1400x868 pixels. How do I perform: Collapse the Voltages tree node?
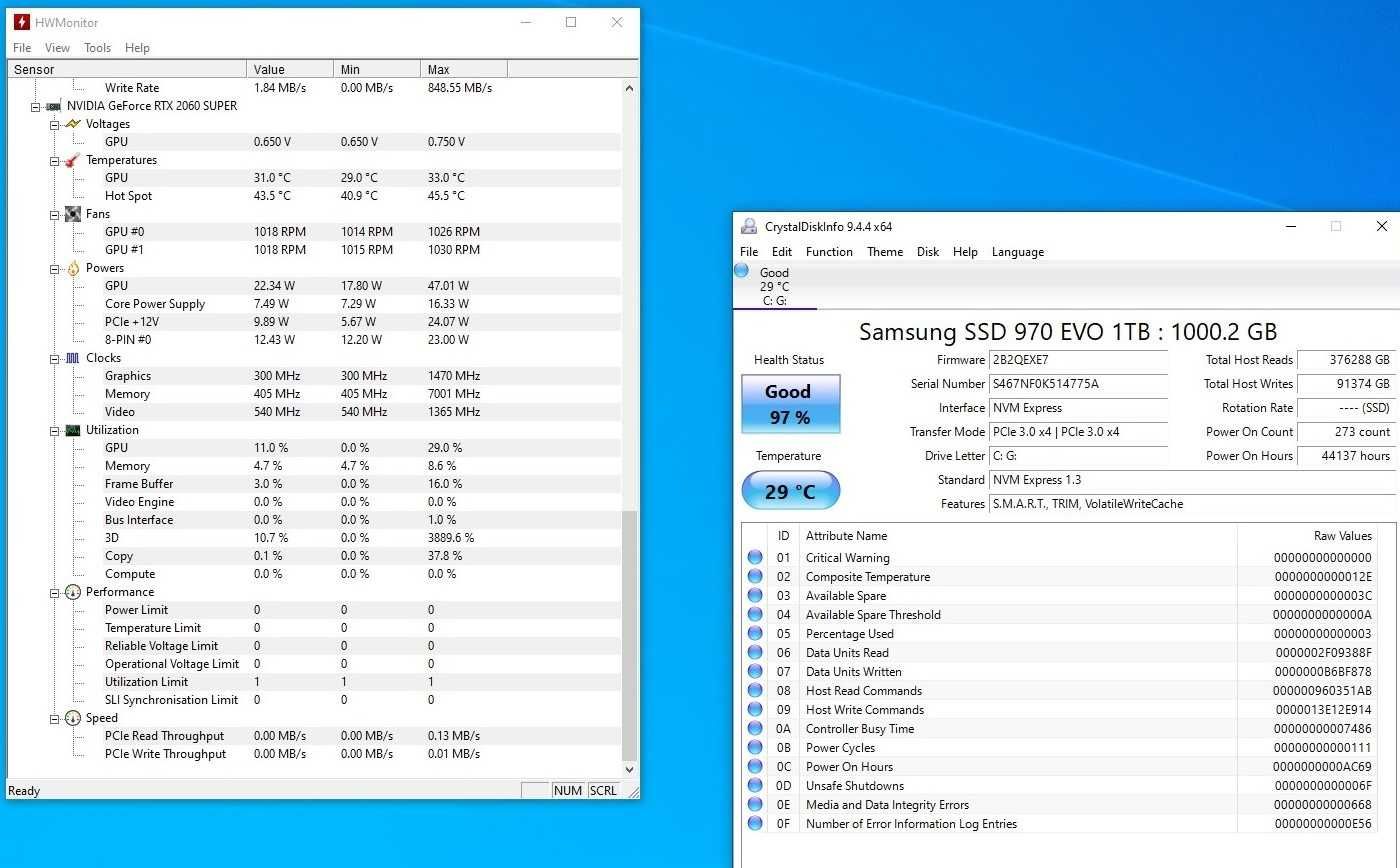(x=56, y=124)
